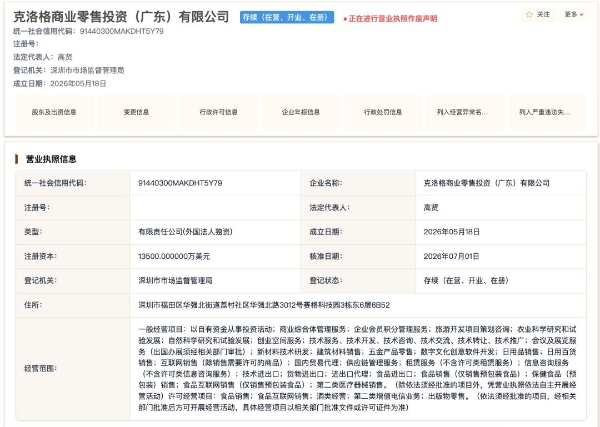Click the 注册资本 label cell
Screen dimensions: 600x427
(73, 256)
